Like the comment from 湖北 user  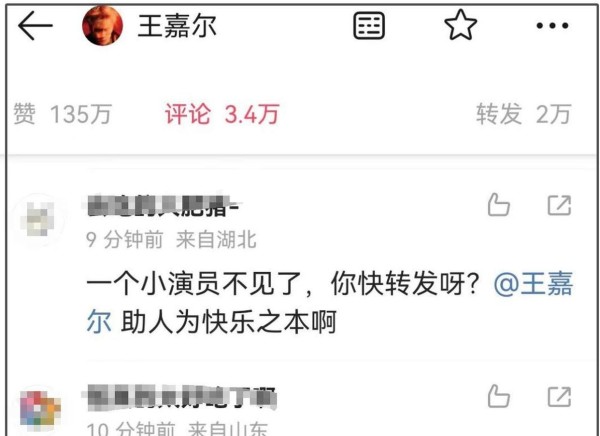pyautogui.click(x=499, y=205)
